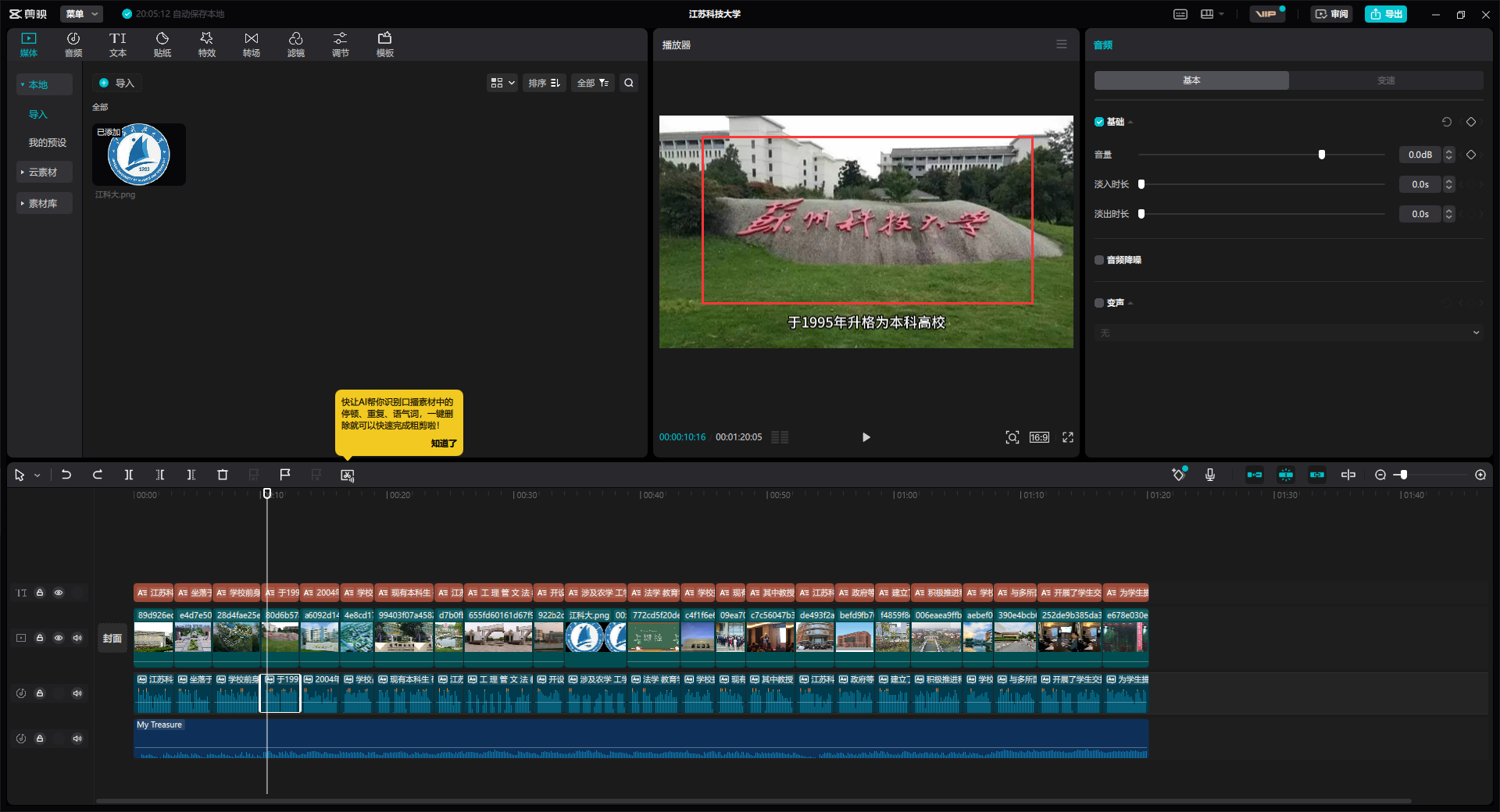Reset the 基础 audio settings
1500x812 pixels.
pos(1447,122)
